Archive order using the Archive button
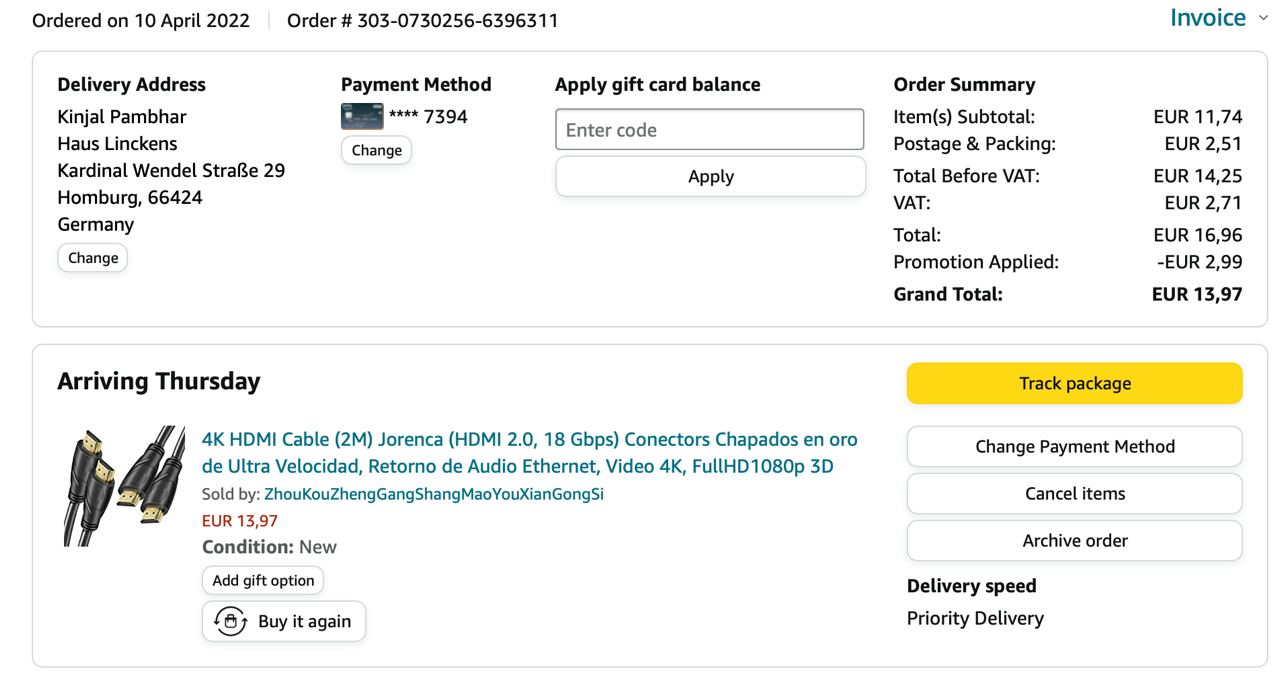Screen dimensions: 1280x694 1074,541
